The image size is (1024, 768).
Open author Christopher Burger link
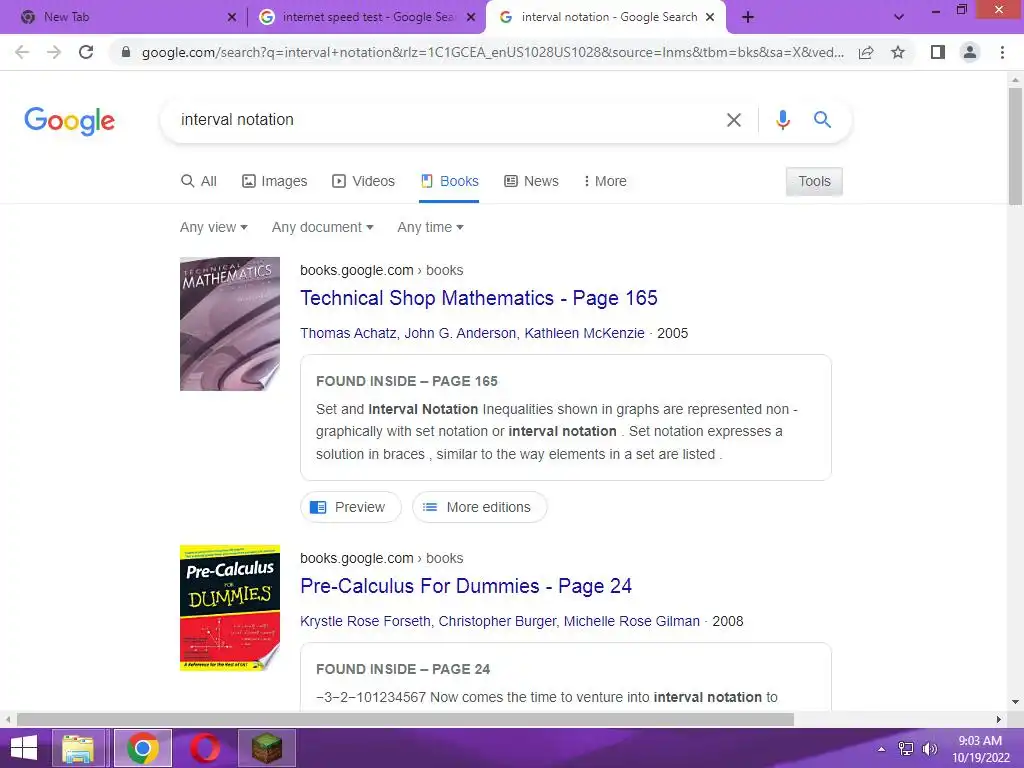(498, 621)
